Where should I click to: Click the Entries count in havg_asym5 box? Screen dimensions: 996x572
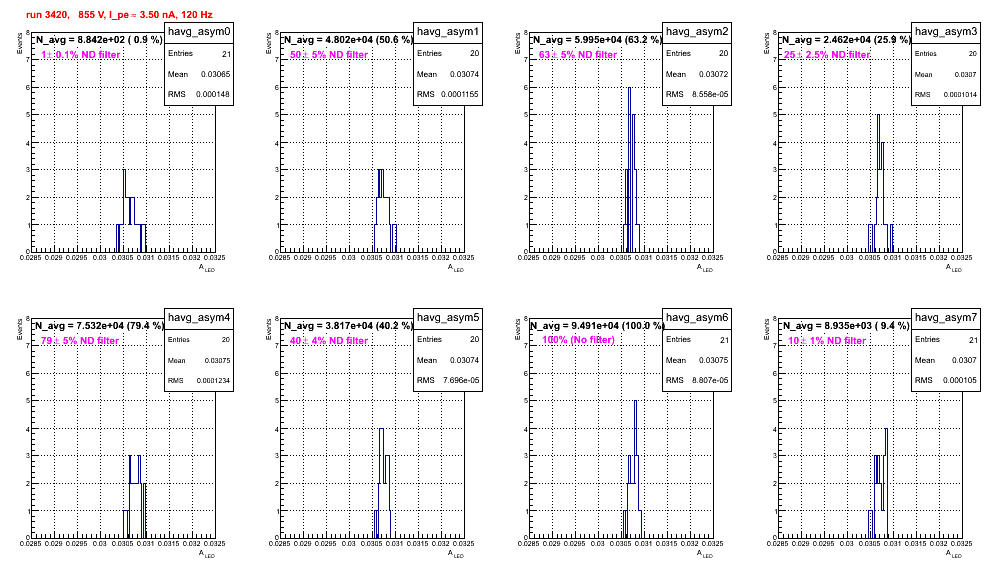click(x=475, y=339)
